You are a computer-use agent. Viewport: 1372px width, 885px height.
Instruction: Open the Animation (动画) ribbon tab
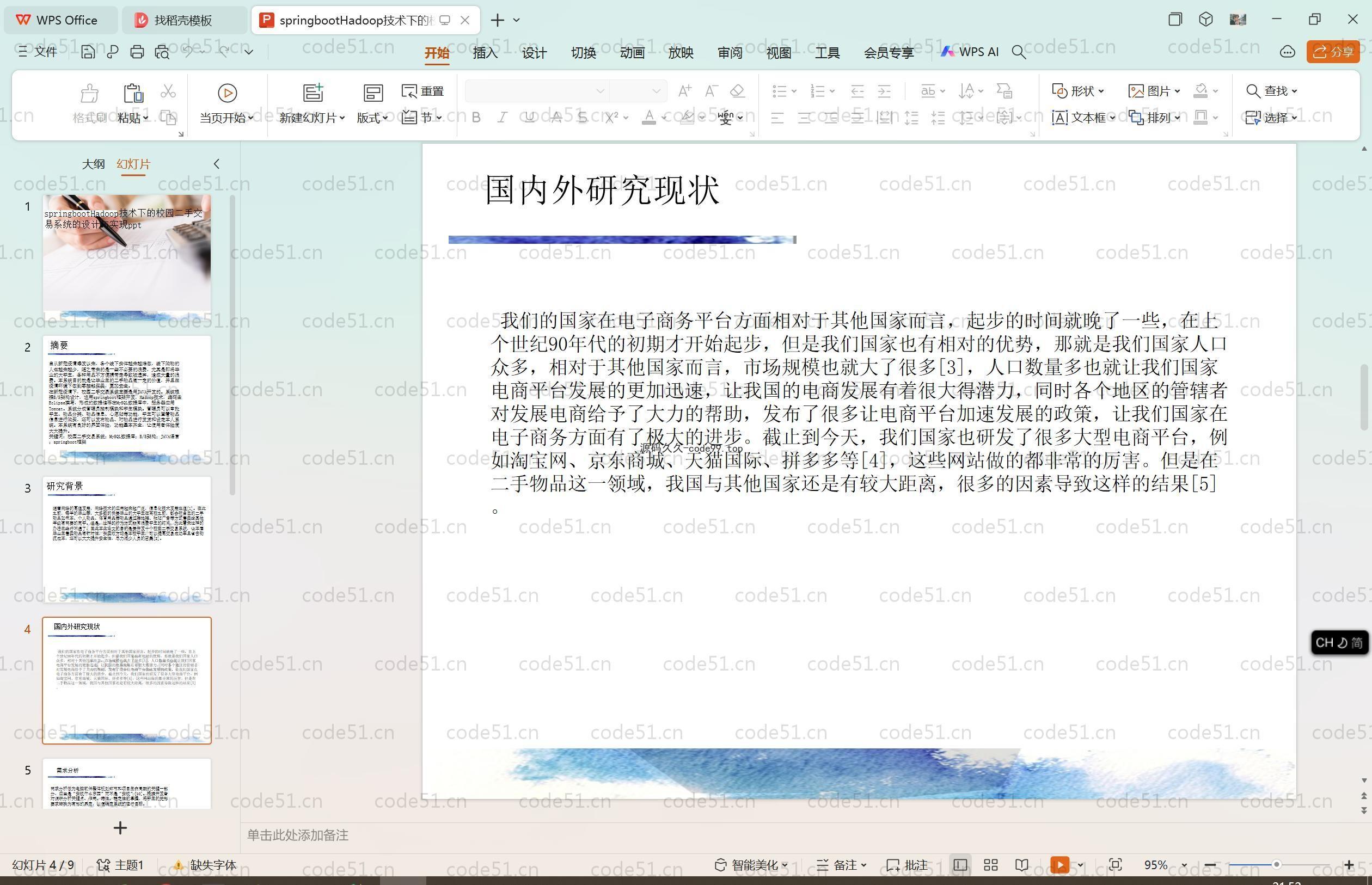632,53
